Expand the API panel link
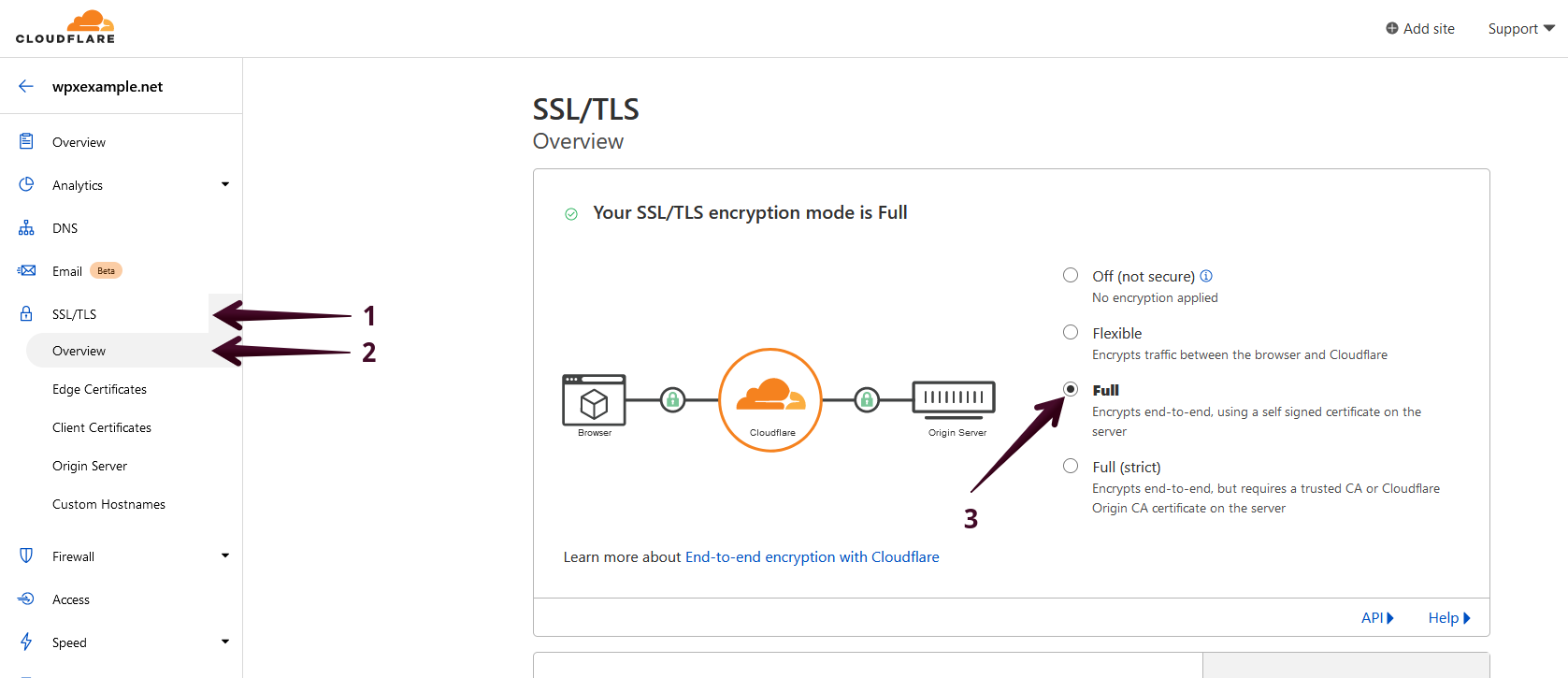The image size is (1568, 678). tap(1377, 617)
